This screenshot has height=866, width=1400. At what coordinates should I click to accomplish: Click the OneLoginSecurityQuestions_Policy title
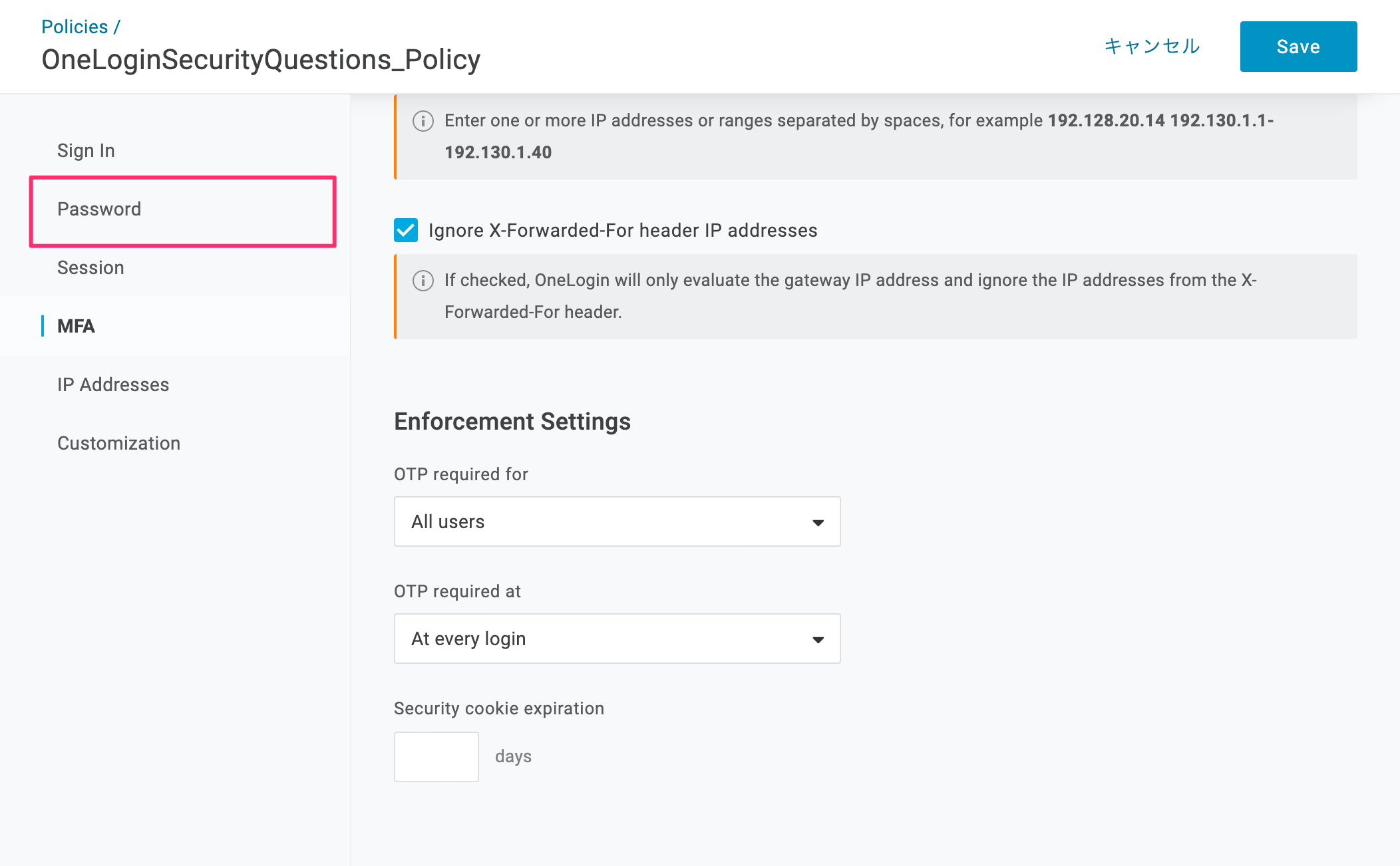[261, 60]
